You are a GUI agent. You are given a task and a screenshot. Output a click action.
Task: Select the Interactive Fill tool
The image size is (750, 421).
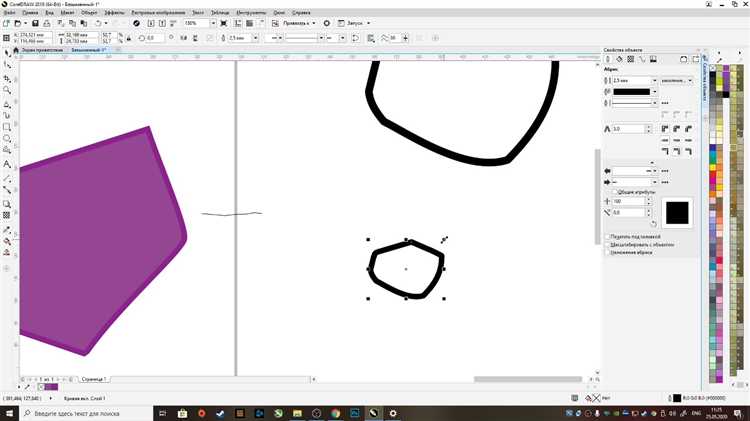7,241
